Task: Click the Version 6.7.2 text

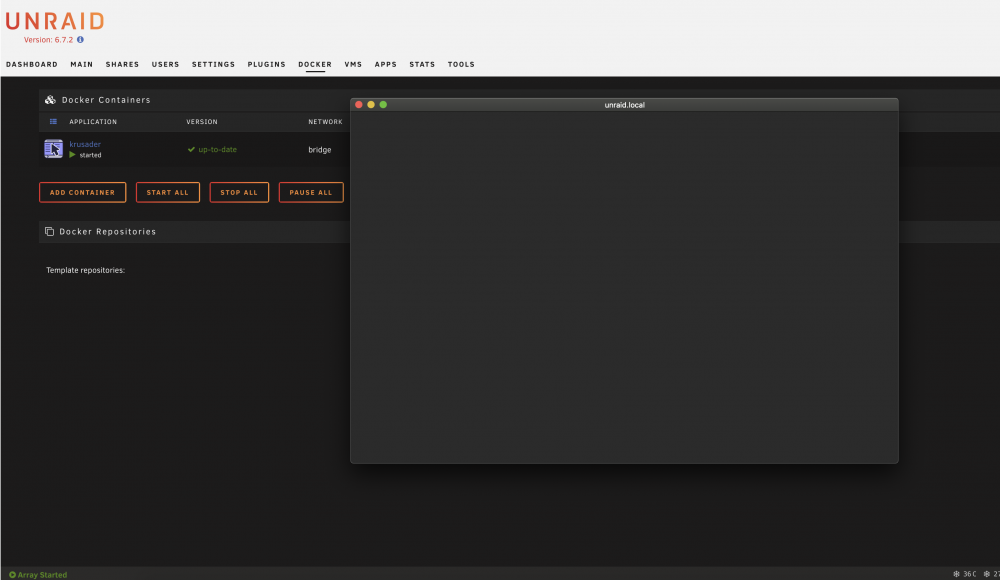Action: 48,40
